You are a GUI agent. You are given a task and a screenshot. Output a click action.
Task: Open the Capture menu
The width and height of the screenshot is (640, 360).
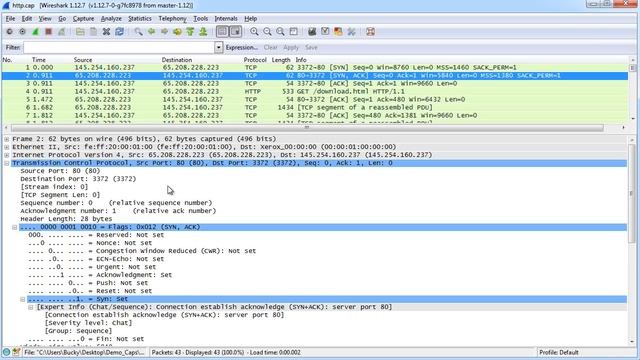[83, 19]
